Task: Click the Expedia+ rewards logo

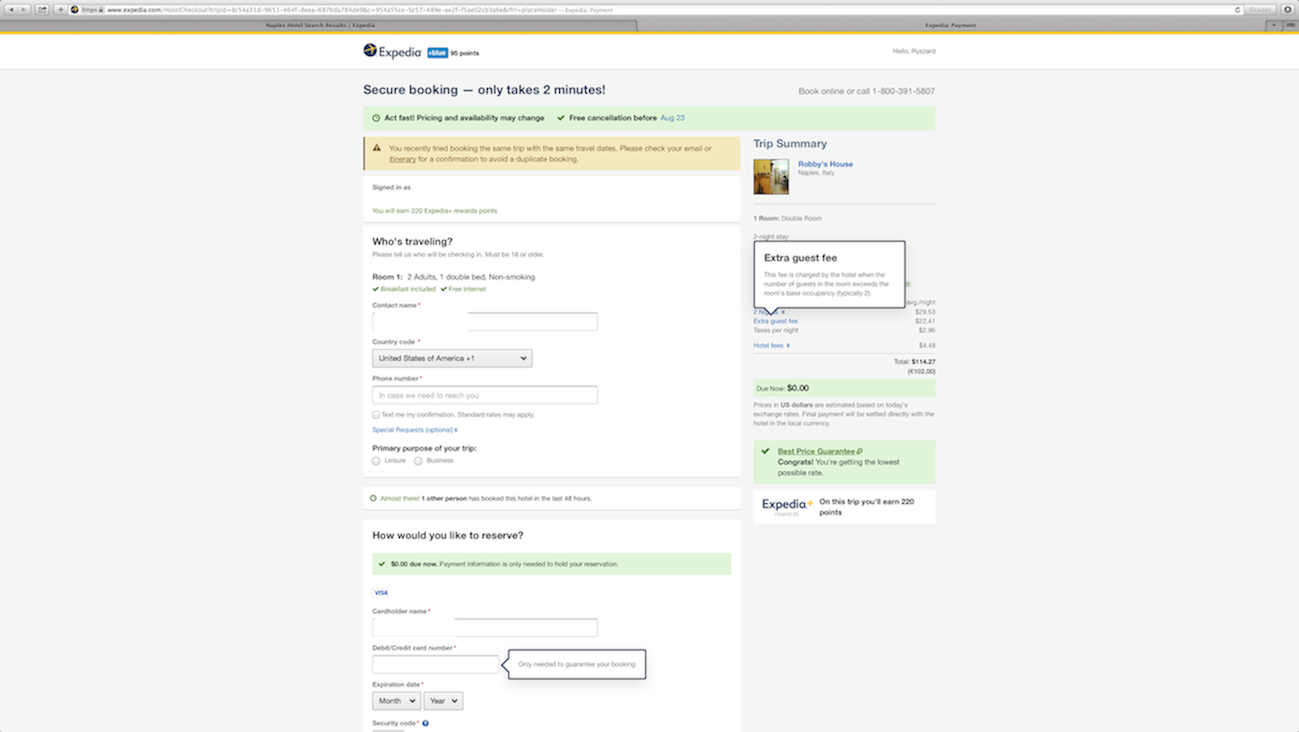Action: point(787,506)
